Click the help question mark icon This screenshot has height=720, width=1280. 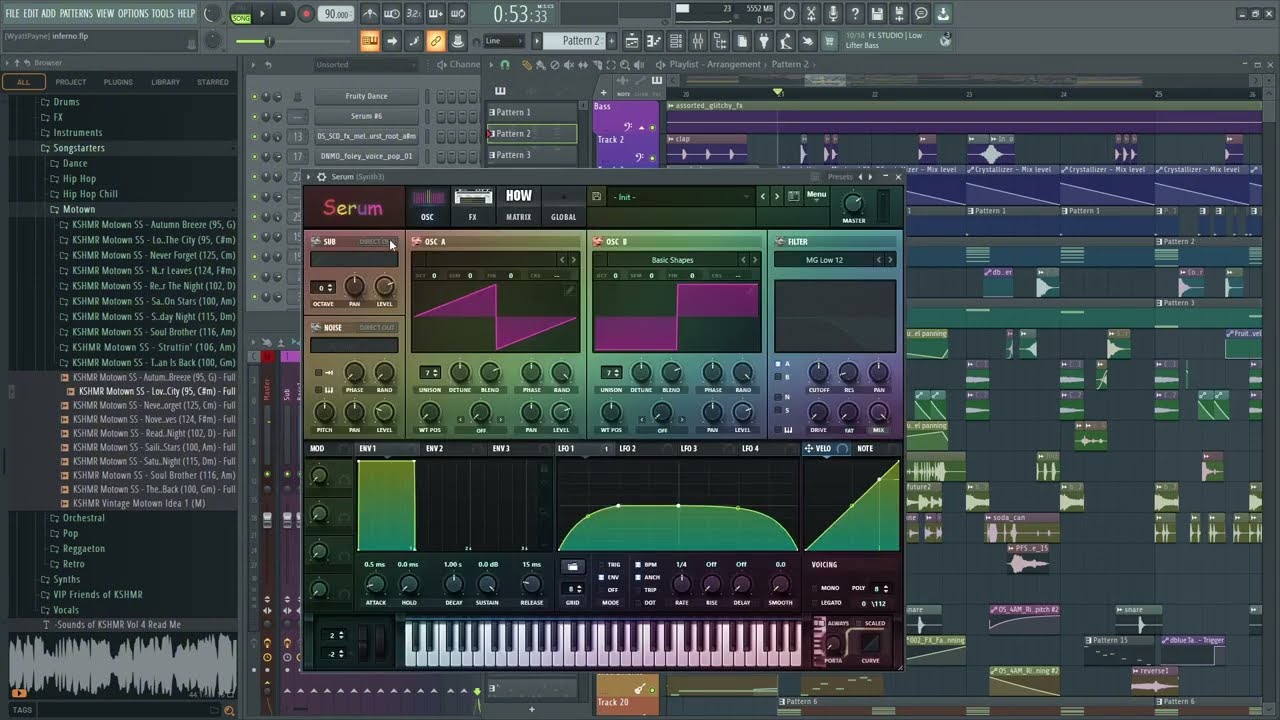tap(855, 14)
